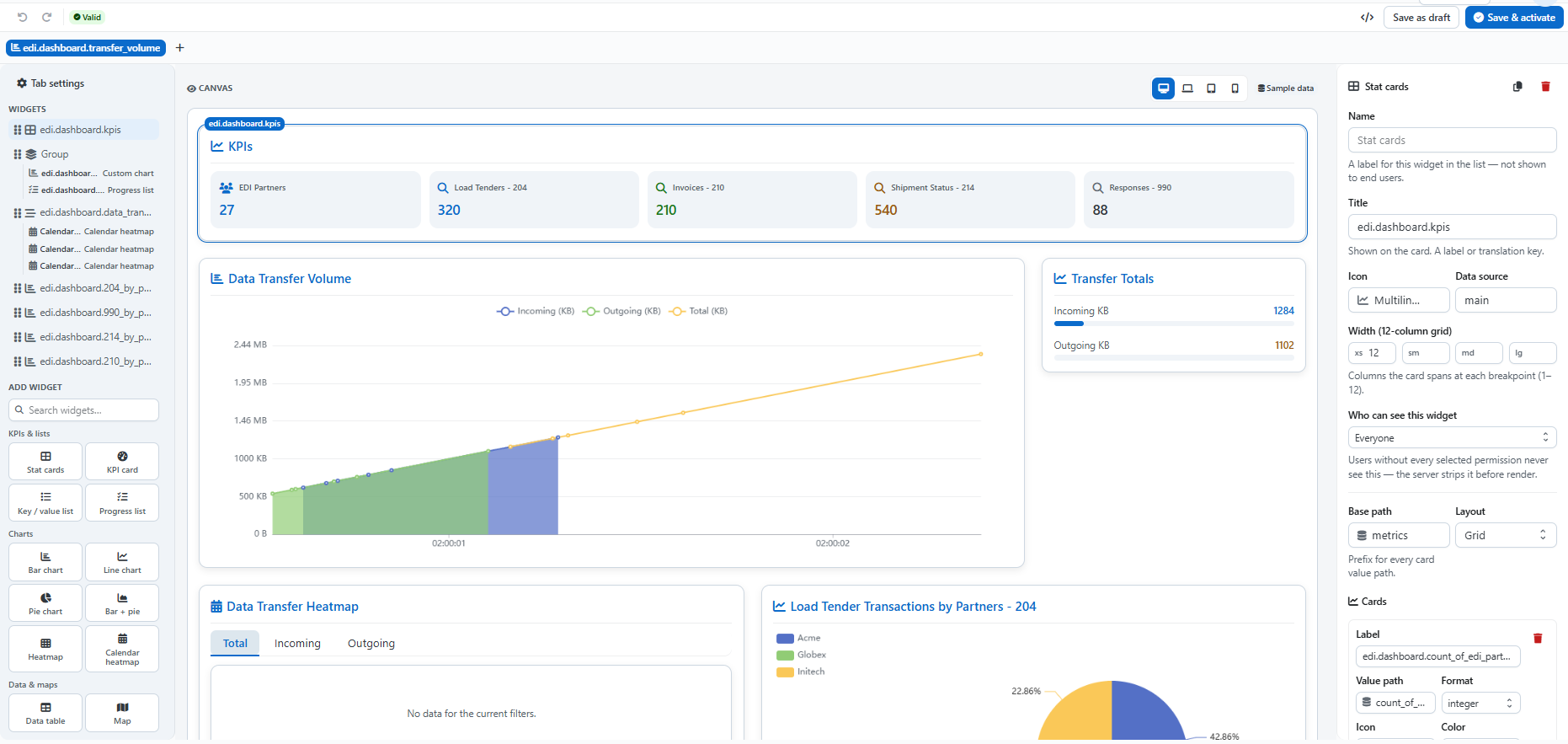The image size is (1568, 744).
Task: Switch to the Outgoing heatmap tab
Action: coord(371,643)
